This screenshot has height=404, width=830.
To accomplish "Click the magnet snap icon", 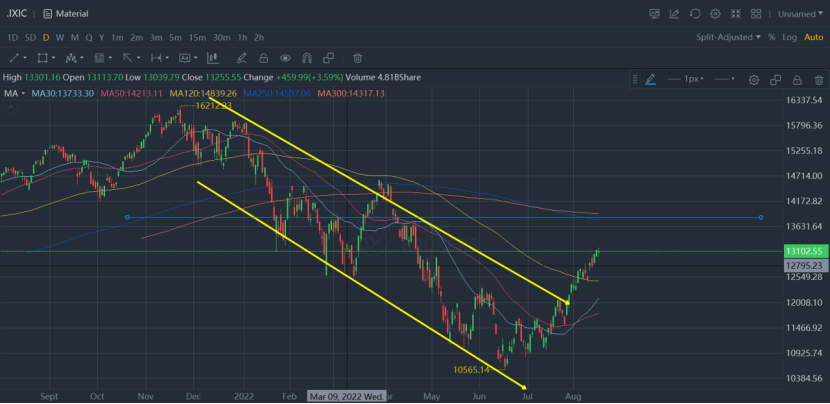I will 306,58.
